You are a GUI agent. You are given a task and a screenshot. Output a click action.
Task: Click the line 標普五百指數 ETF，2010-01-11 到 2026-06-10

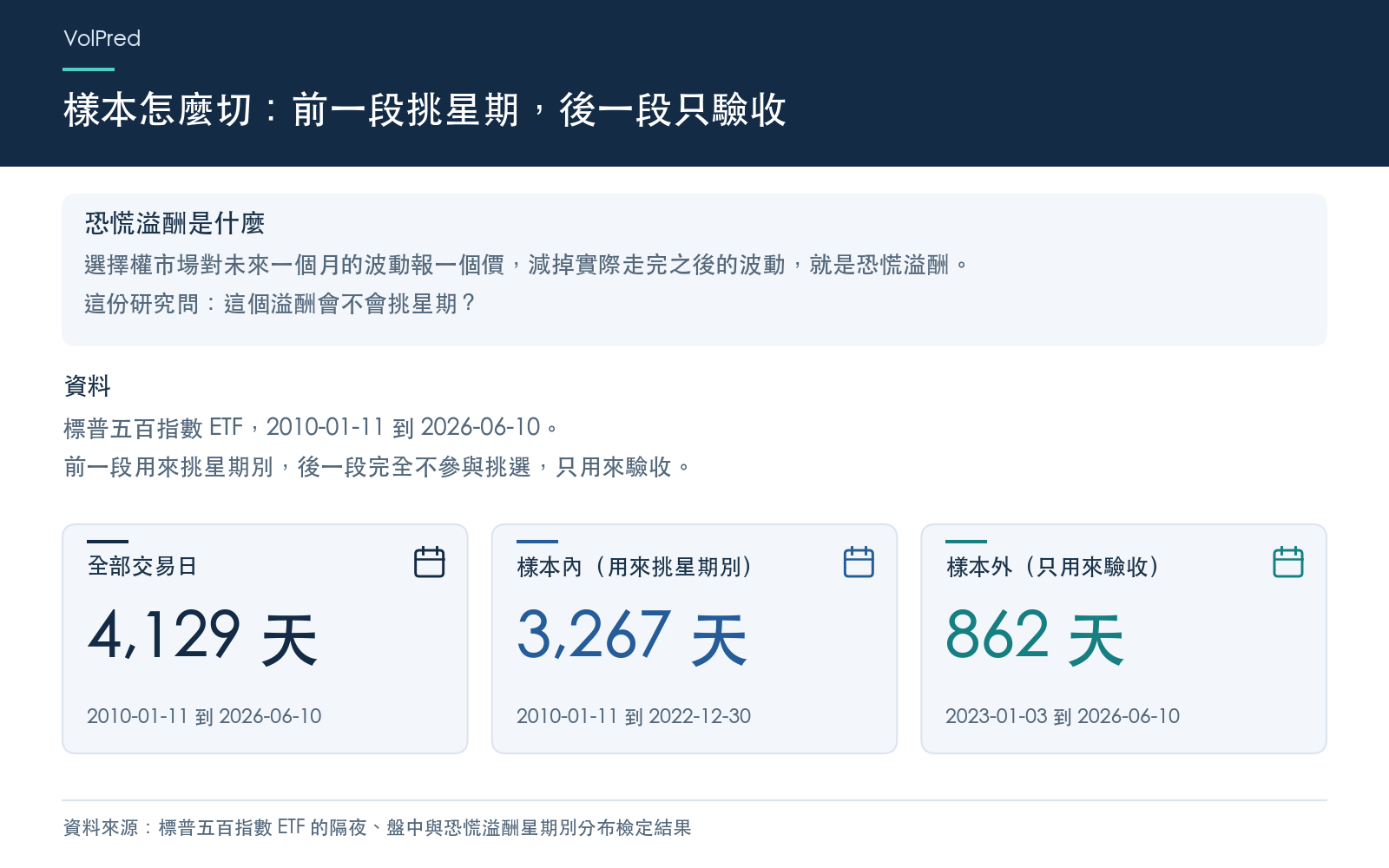tap(310, 427)
